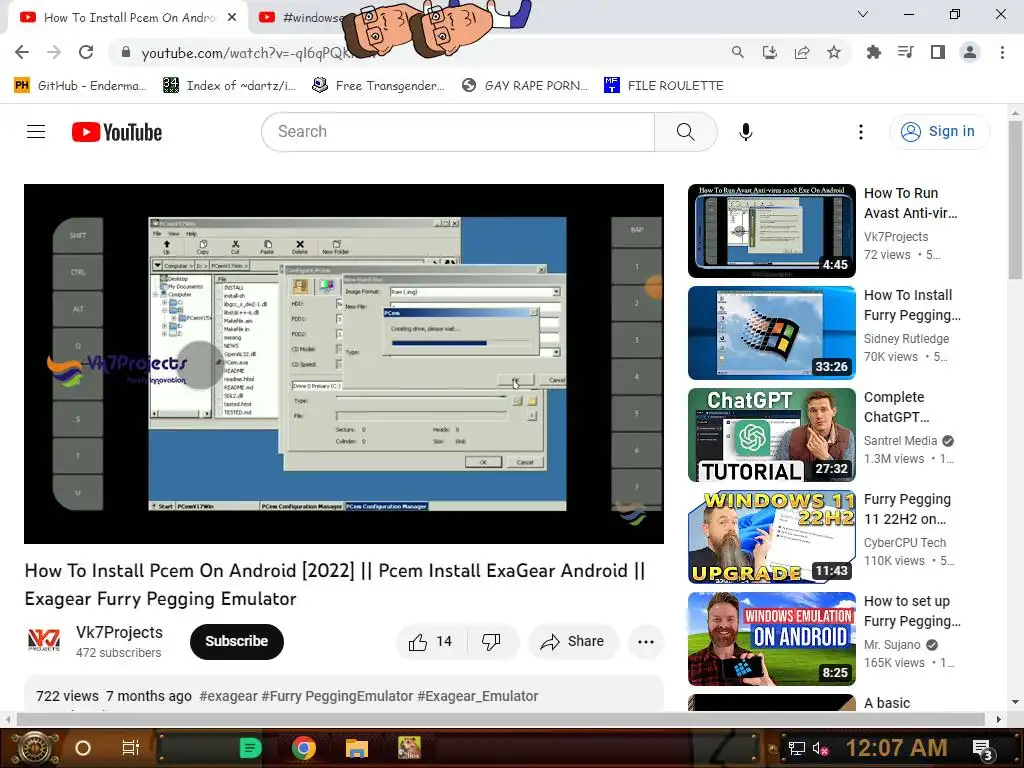This screenshot has width=1024, height=768.
Task: Share the video
Action: coord(572,642)
